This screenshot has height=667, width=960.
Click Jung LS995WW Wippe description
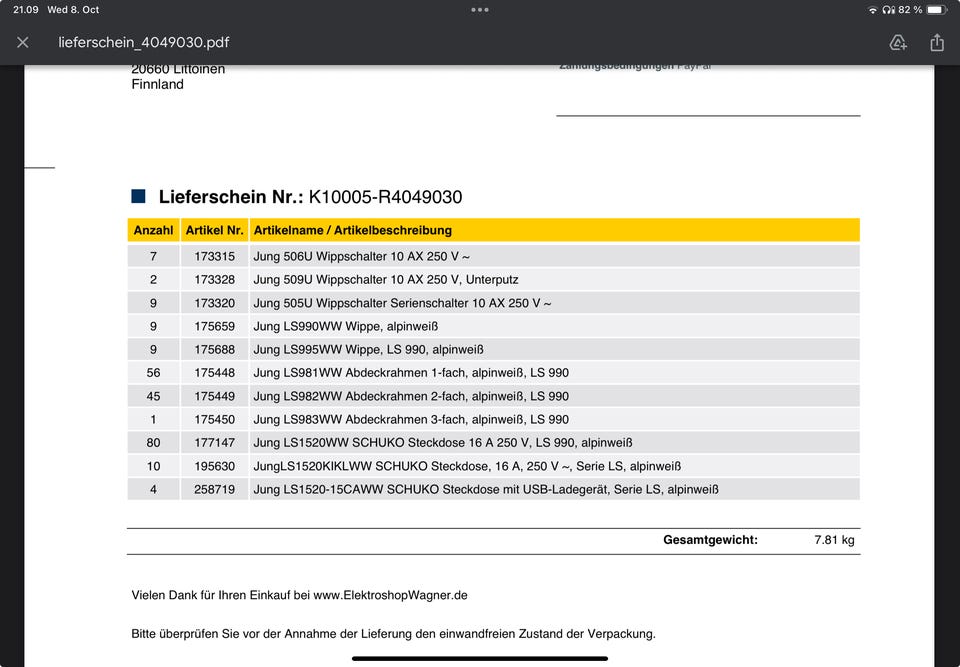point(369,350)
